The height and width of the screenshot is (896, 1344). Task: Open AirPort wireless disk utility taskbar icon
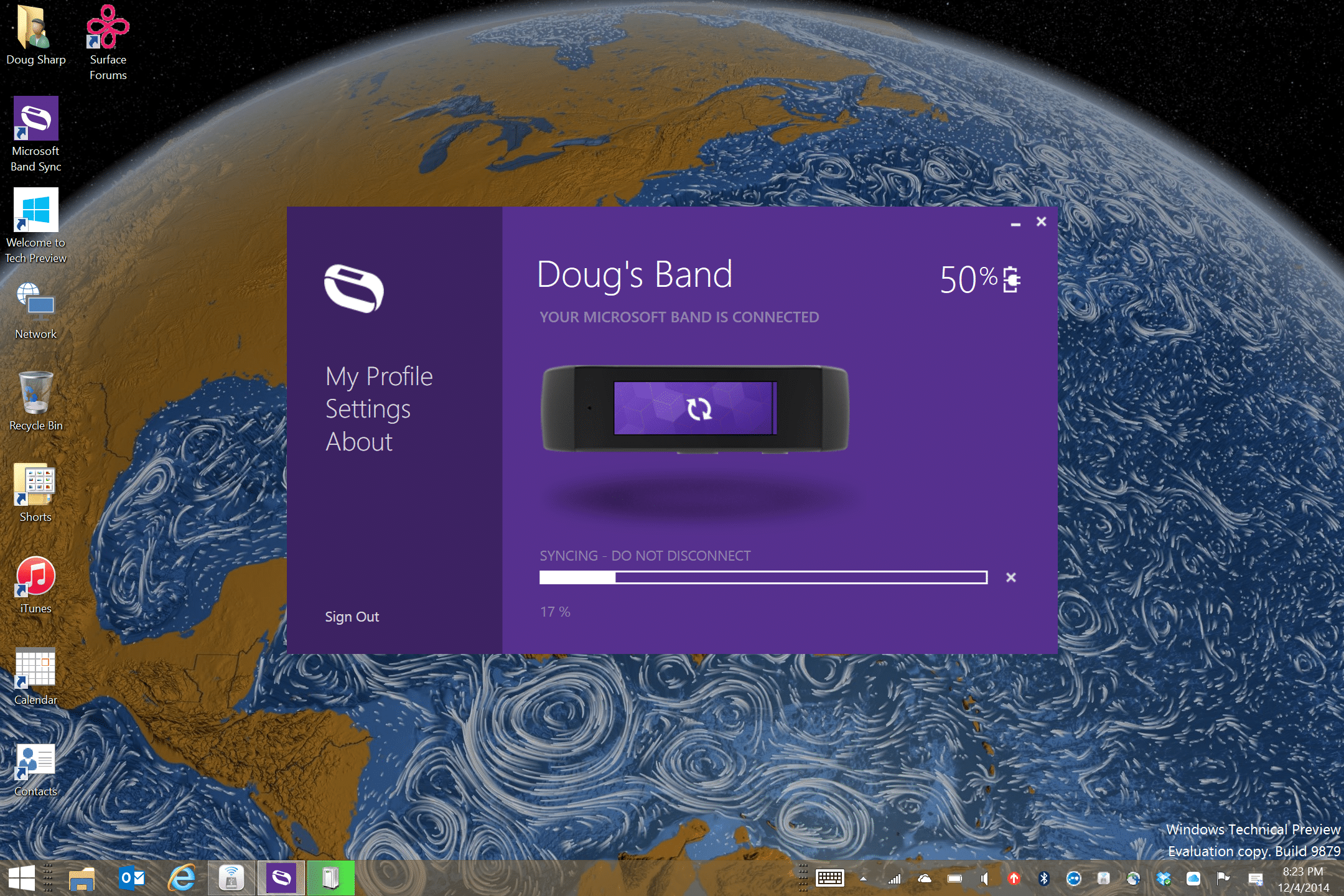coord(231,879)
